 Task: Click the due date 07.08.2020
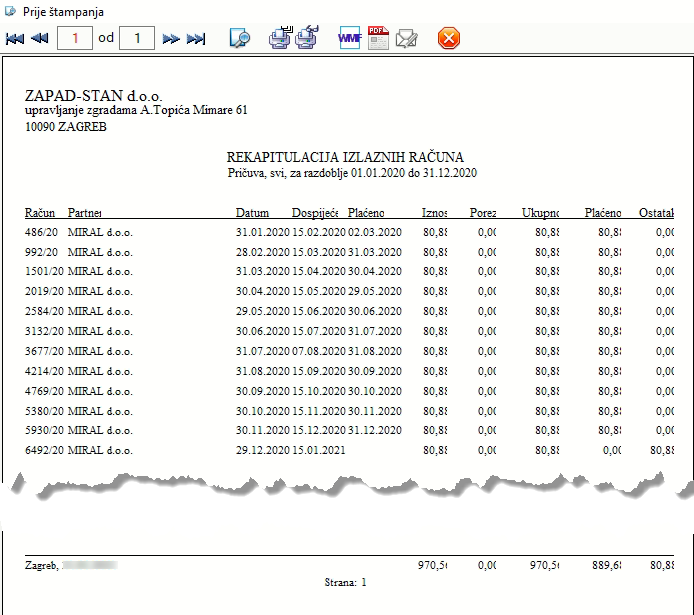[x=319, y=351]
